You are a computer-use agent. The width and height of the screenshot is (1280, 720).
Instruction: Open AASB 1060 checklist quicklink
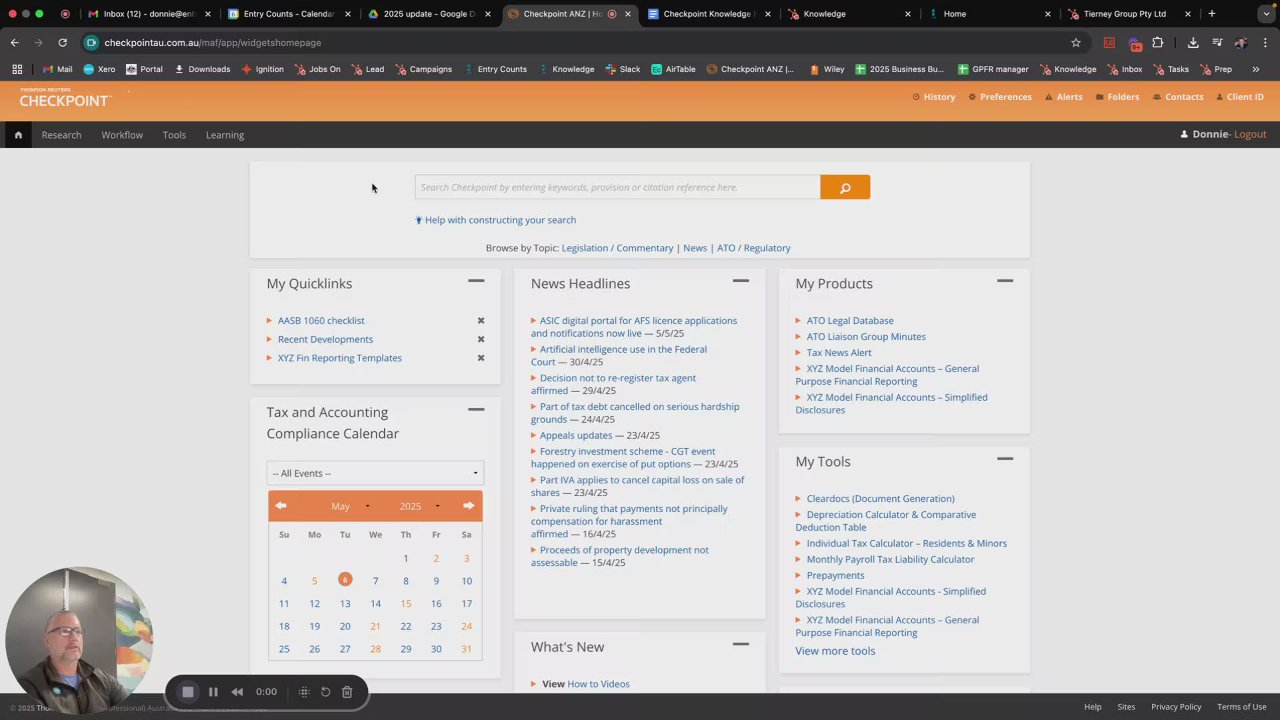pos(321,321)
